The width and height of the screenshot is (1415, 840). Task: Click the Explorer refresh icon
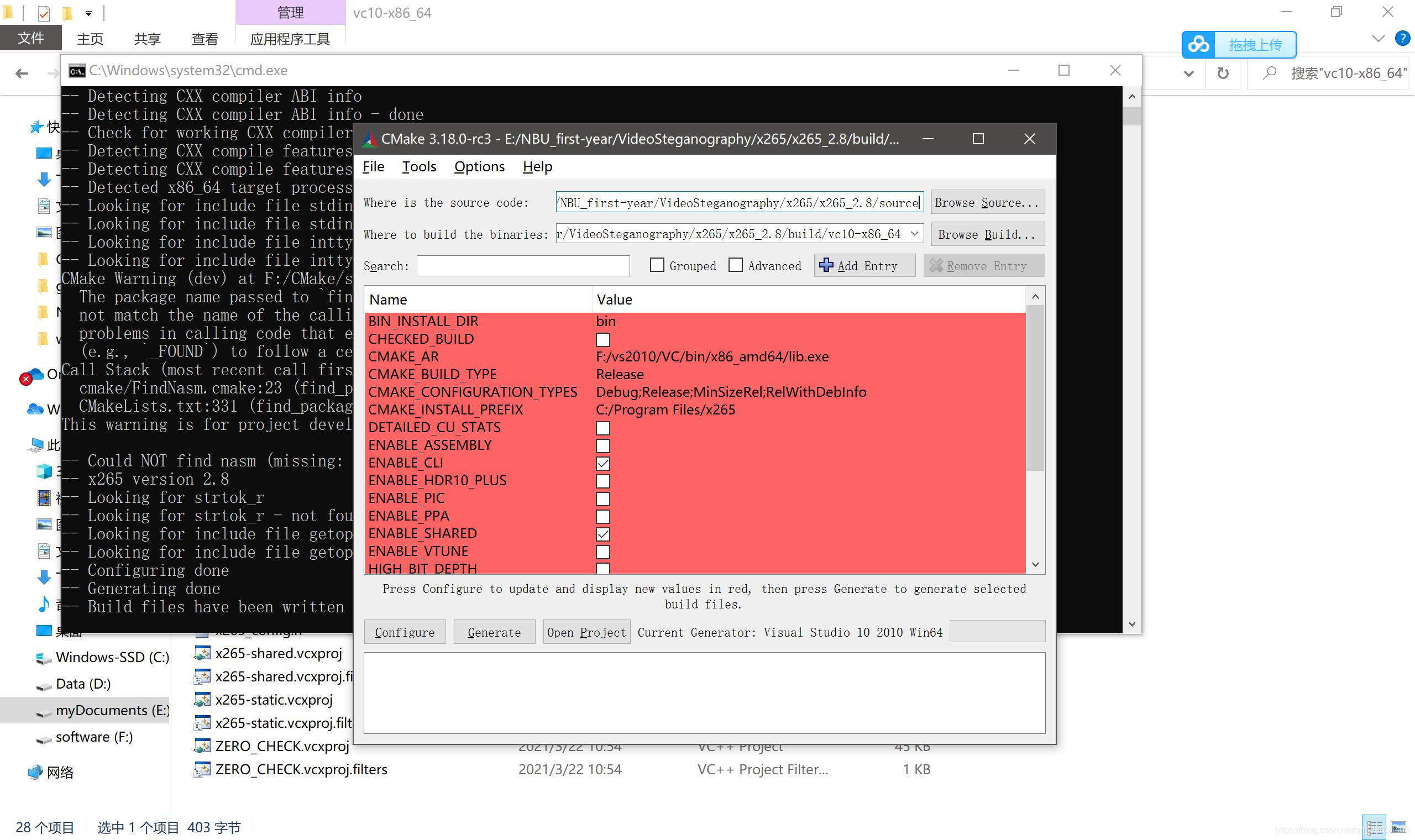pos(1223,73)
